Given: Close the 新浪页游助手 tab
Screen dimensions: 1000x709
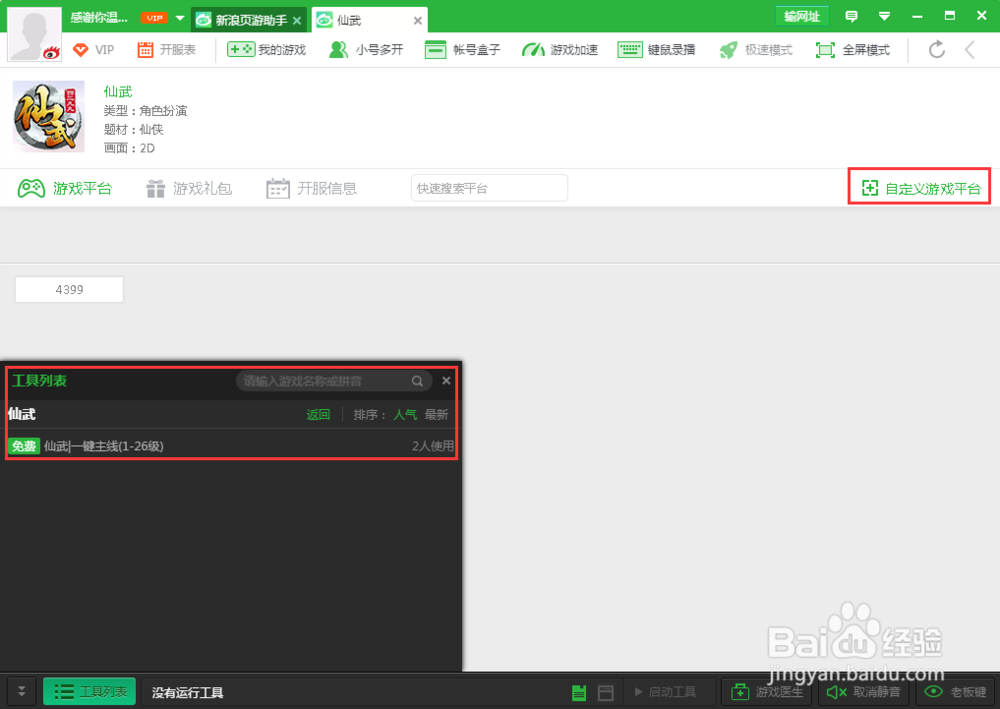Looking at the screenshot, I should click(x=297, y=21).
